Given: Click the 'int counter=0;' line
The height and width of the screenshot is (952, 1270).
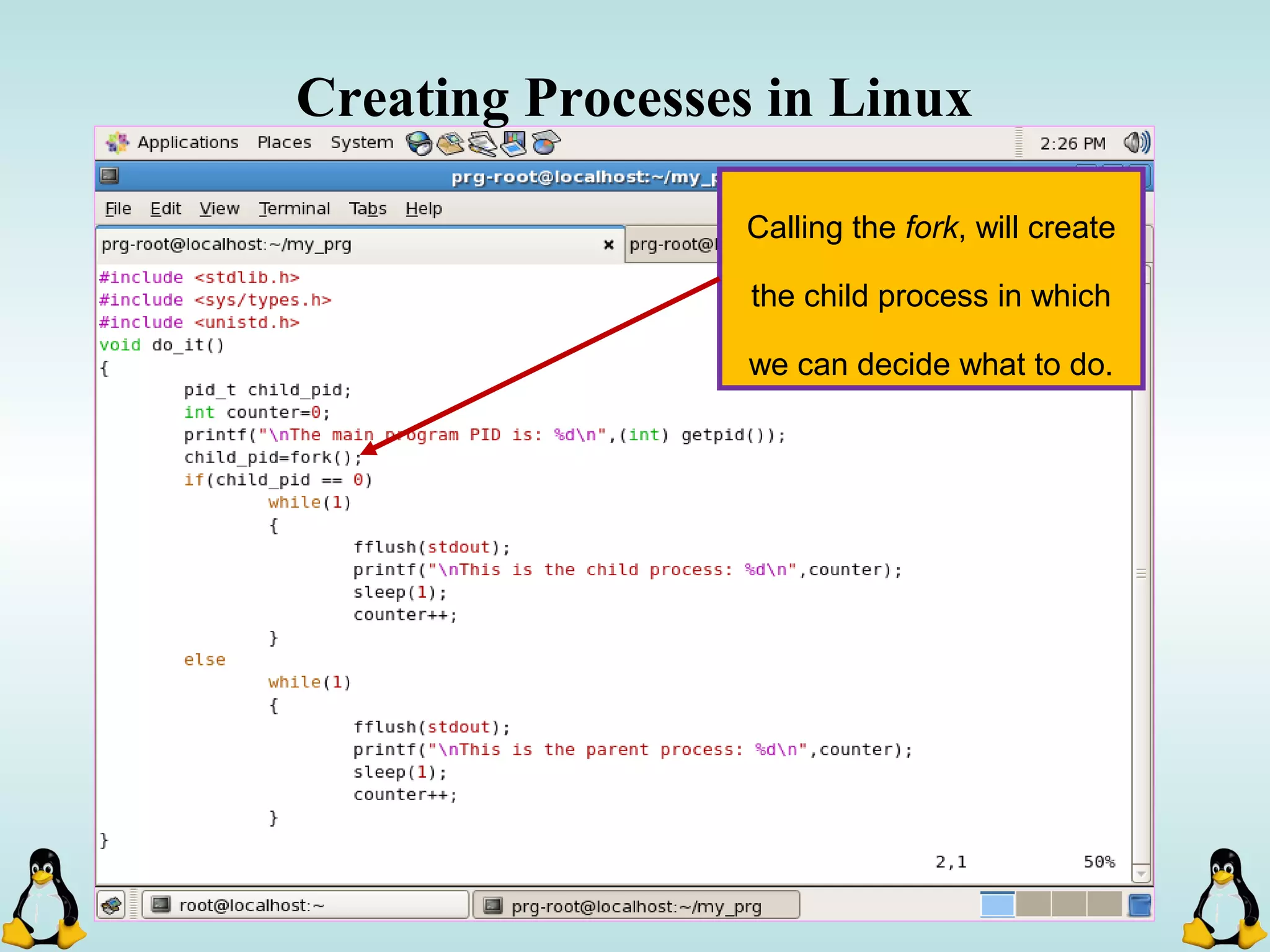Looking at the screenshot, I should click(x=257, y=412).
